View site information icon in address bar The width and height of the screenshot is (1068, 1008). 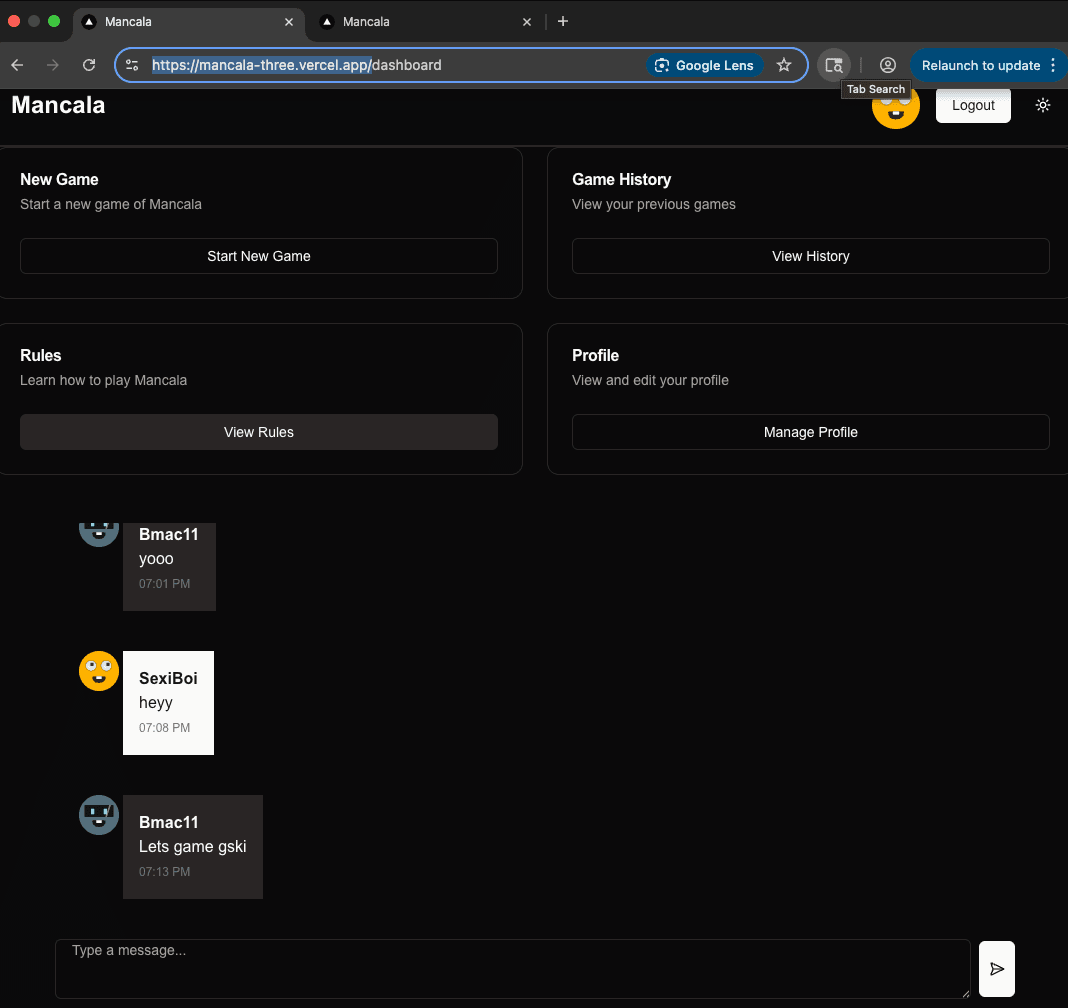pyautogui.click(x=132, y=65)
